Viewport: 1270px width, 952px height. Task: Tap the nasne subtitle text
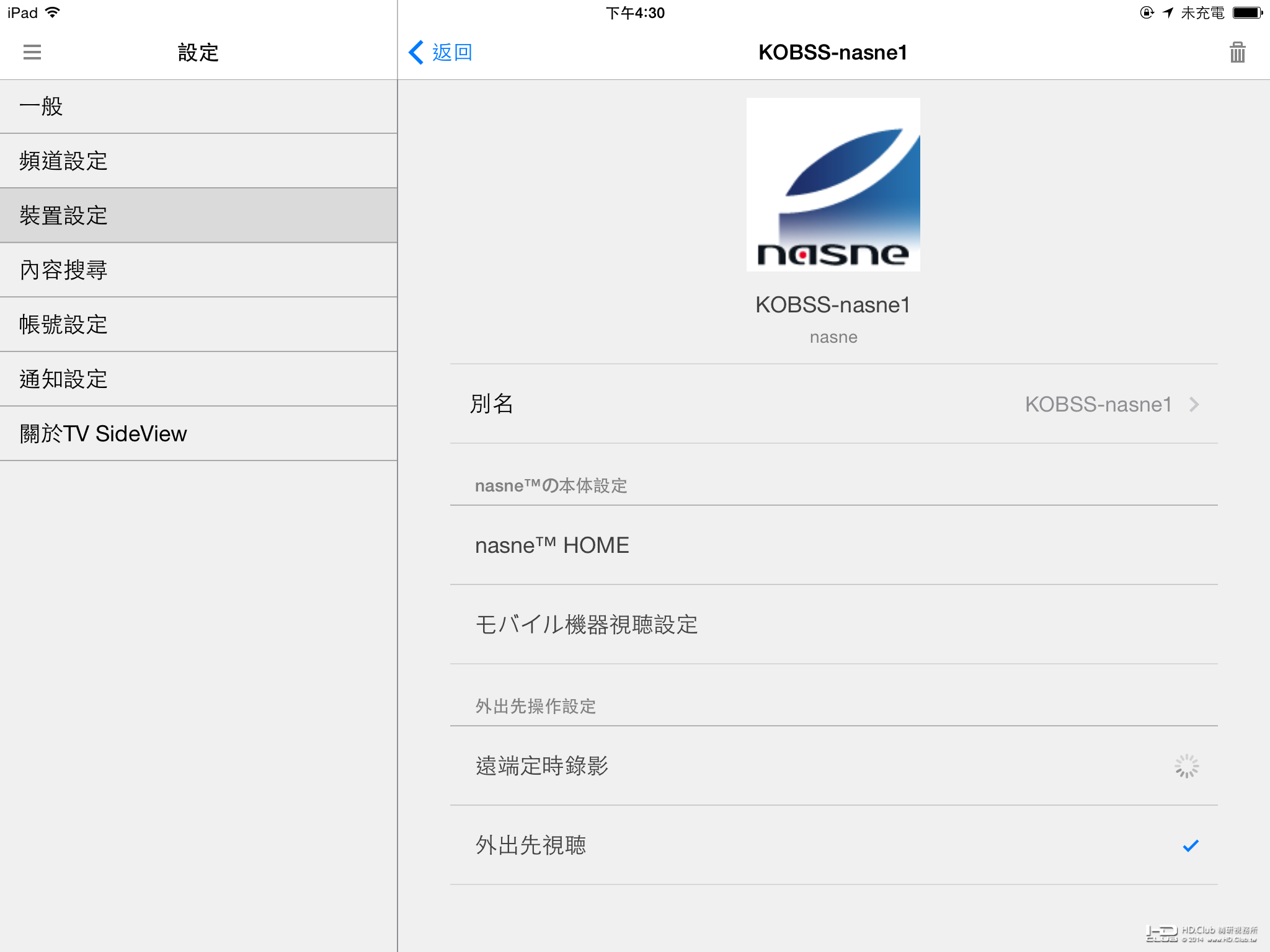[x=833, y=337]
